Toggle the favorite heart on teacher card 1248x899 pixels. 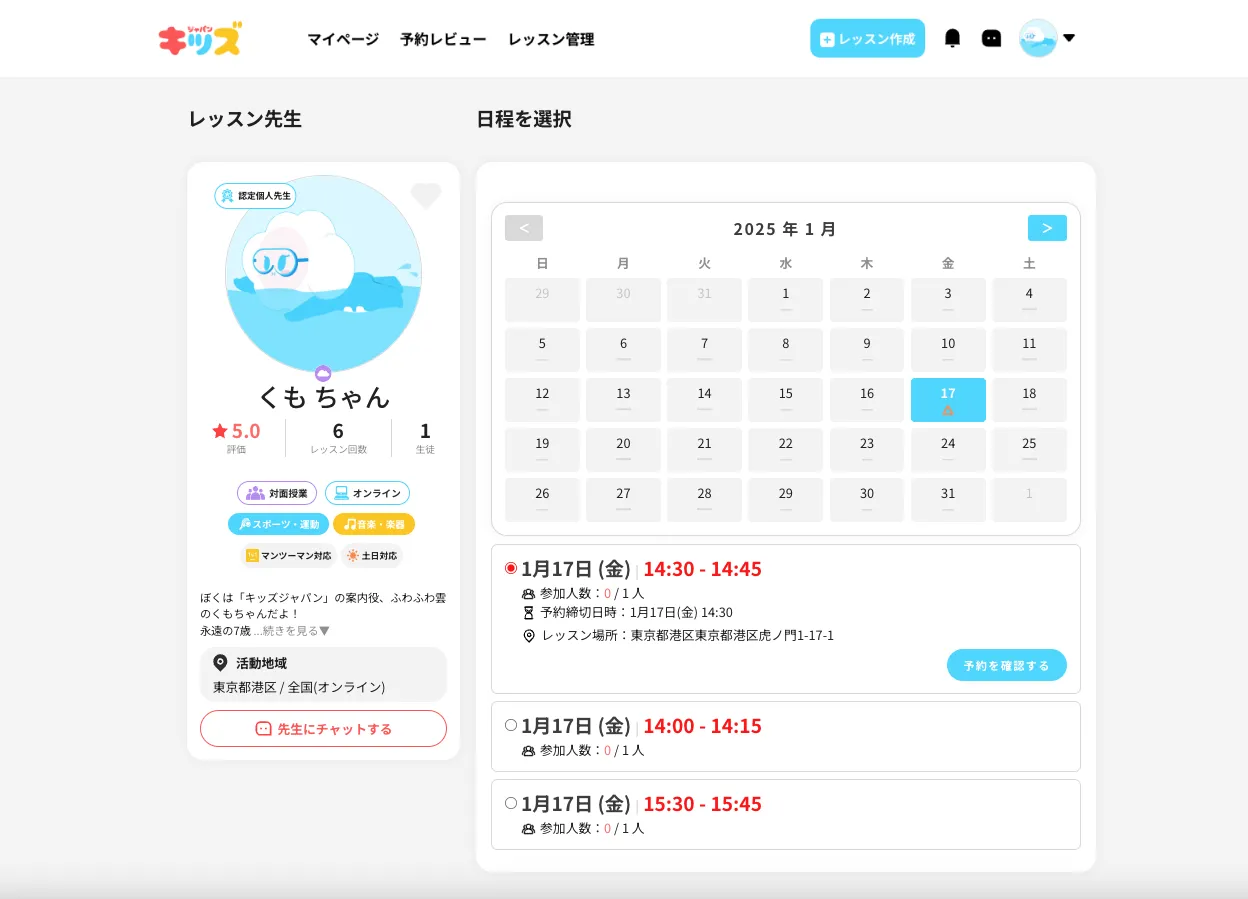pyautogui.click(x=426, y=195)
